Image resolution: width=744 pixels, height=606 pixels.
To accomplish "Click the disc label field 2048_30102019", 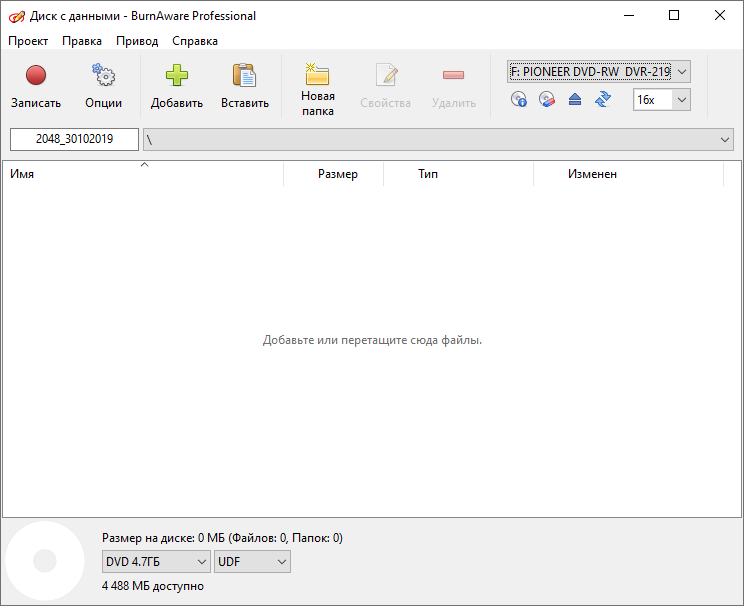I will [74, 139].
